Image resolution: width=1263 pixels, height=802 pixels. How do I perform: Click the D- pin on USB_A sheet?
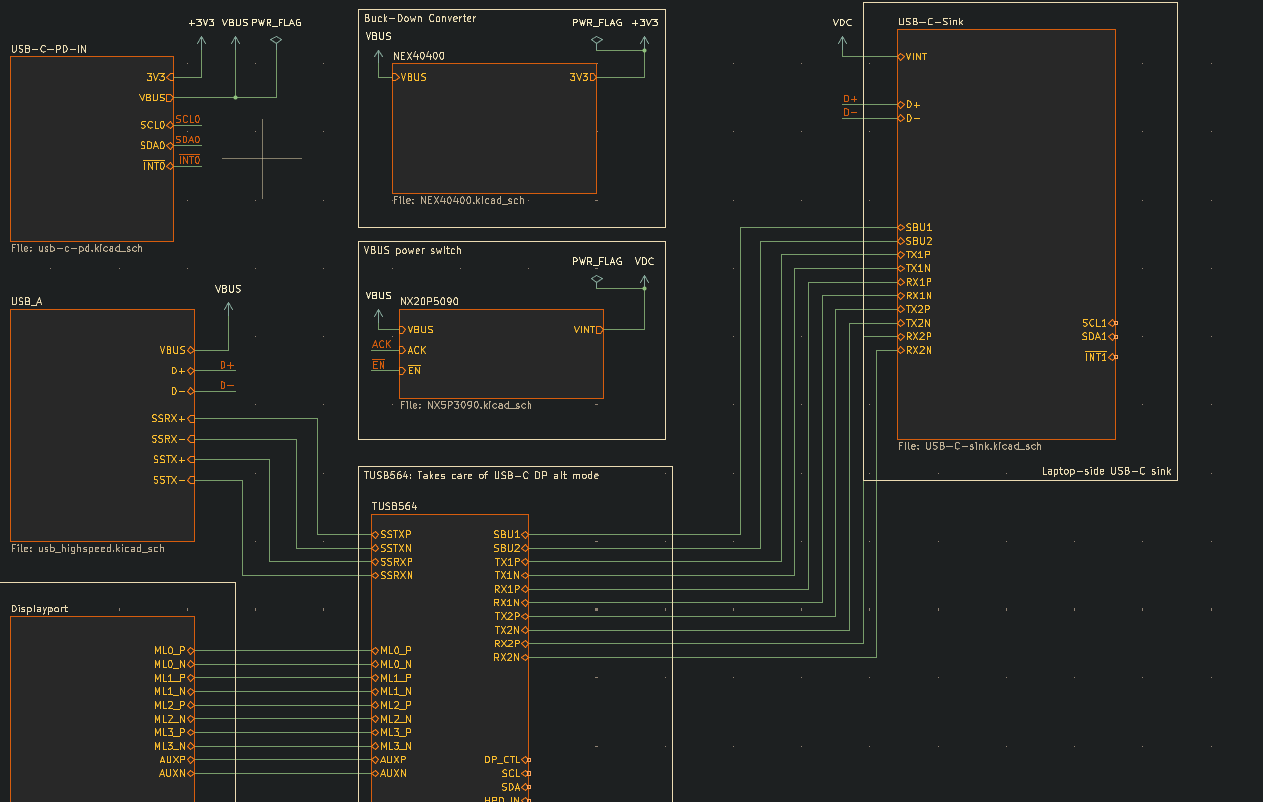(x=182, y=391)
